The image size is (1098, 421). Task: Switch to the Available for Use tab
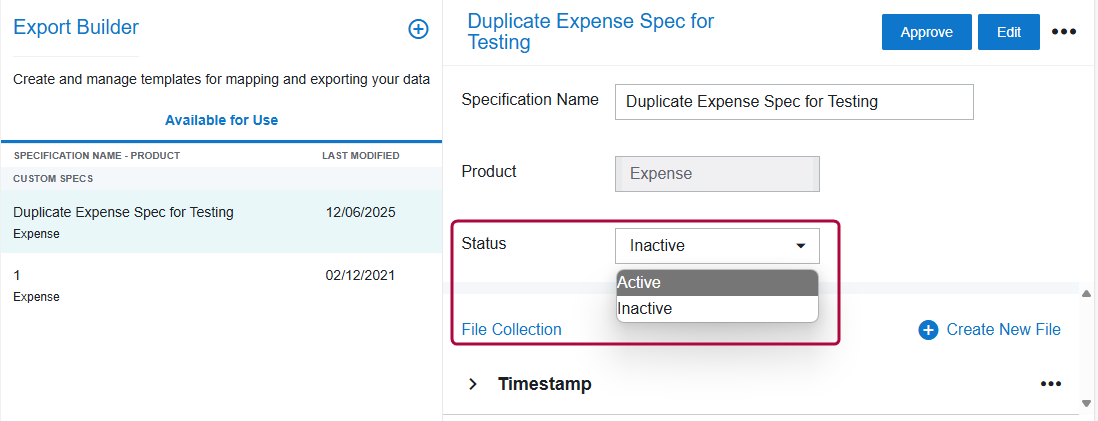tap(221, 120)
